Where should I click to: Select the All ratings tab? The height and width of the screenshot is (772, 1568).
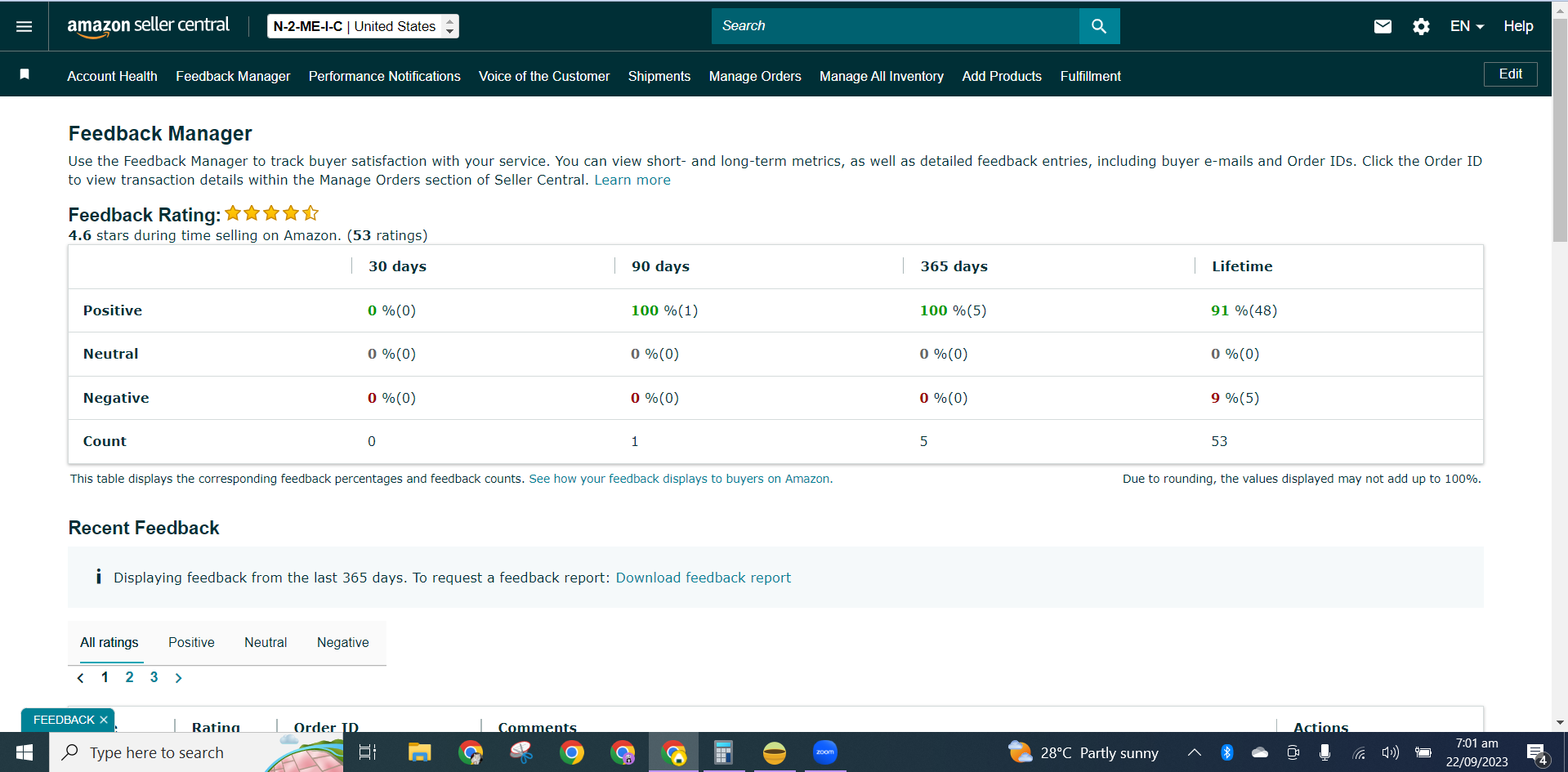coord(109,643)
